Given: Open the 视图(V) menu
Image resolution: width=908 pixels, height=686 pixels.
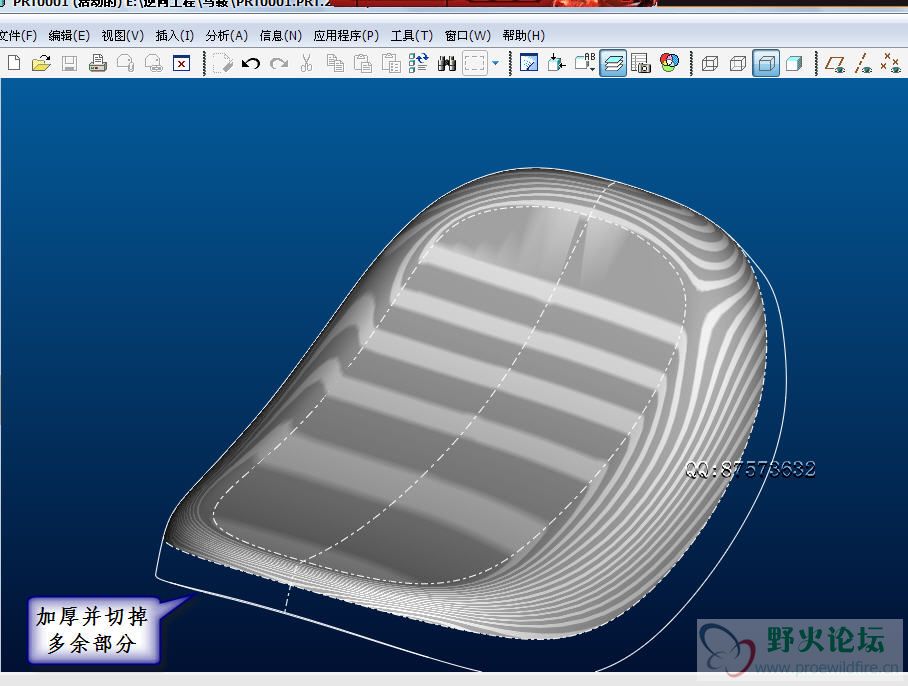Looking at the screenshot, I should (123, 36).
